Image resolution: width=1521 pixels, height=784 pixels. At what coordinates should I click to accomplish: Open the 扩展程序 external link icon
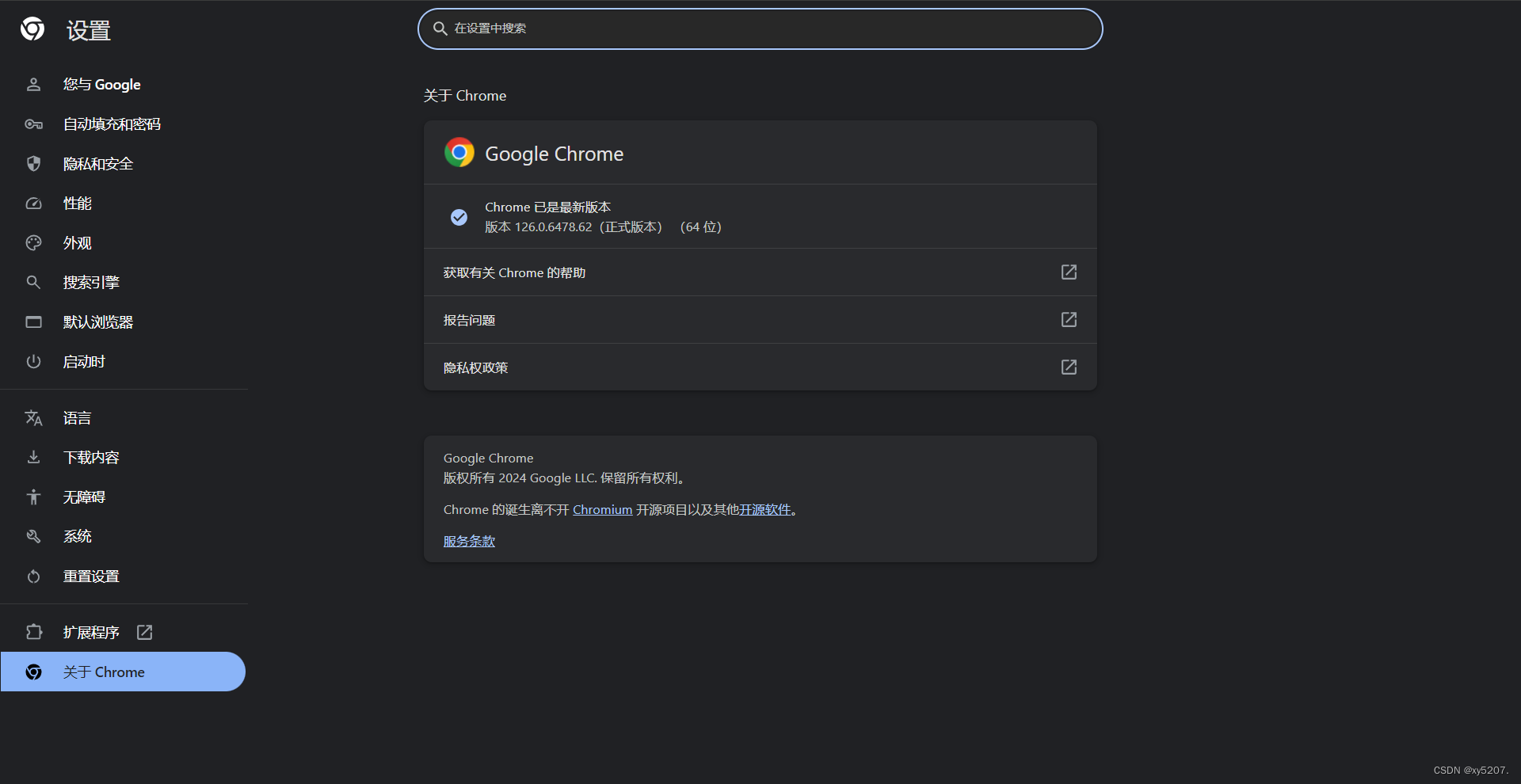pos(144,632)
